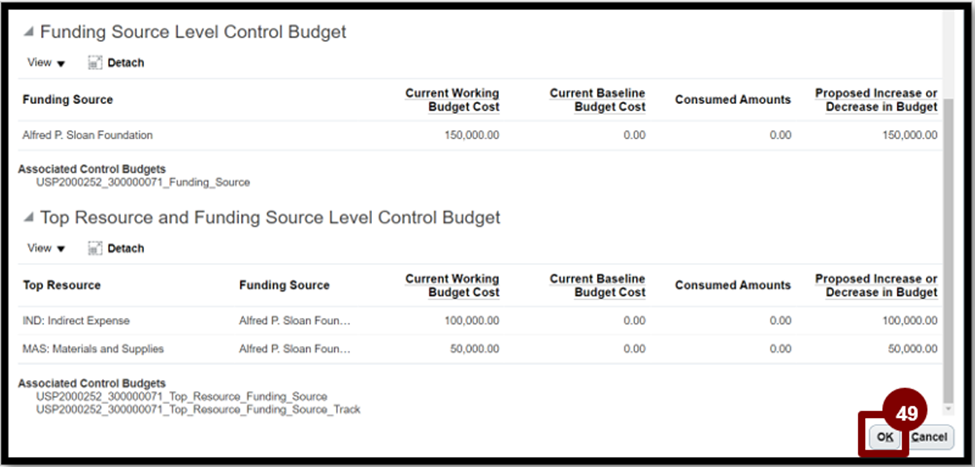Collapse Top Resource and Funding Source section
Viewport: 975px width, 467px height.
[28, 218]
